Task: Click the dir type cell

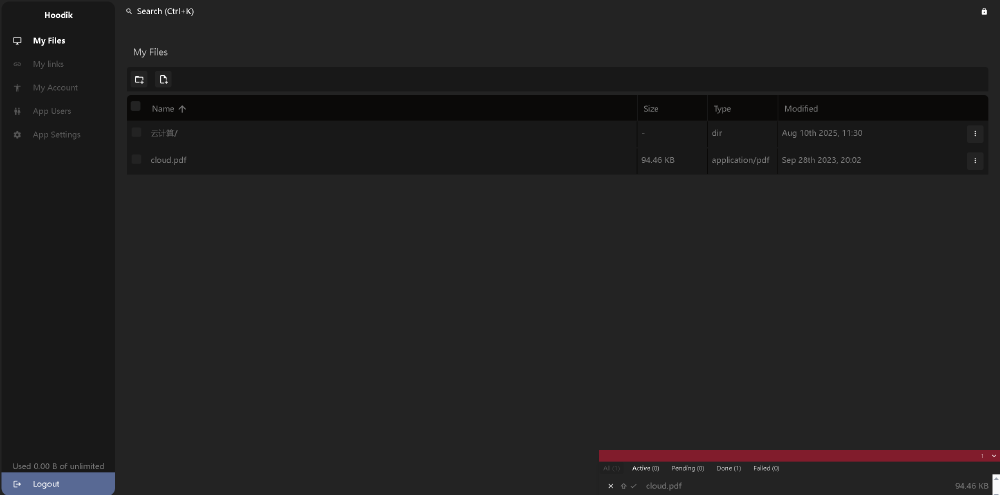Action: [x=717, y=133]
